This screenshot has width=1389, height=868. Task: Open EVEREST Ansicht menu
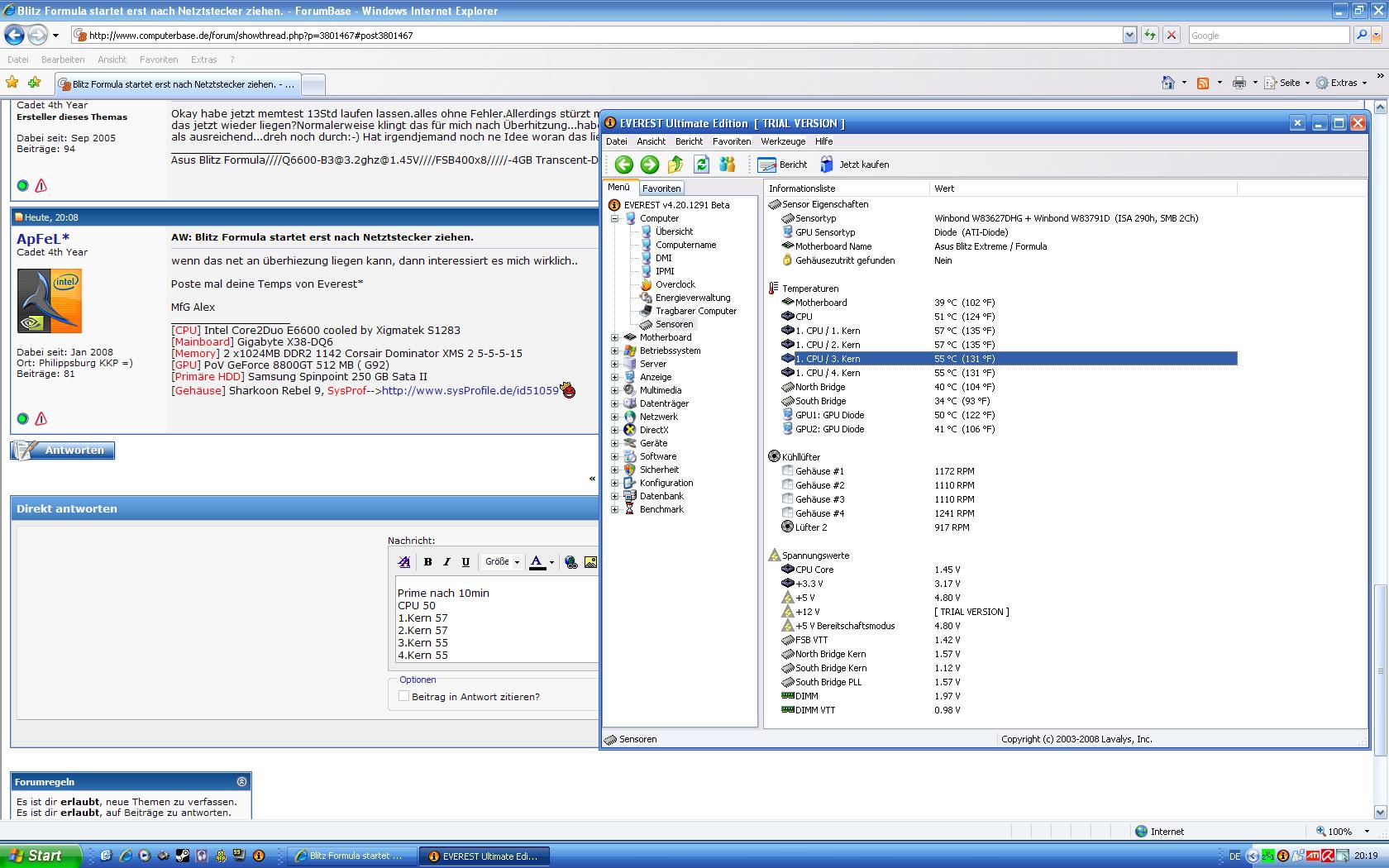652,141
